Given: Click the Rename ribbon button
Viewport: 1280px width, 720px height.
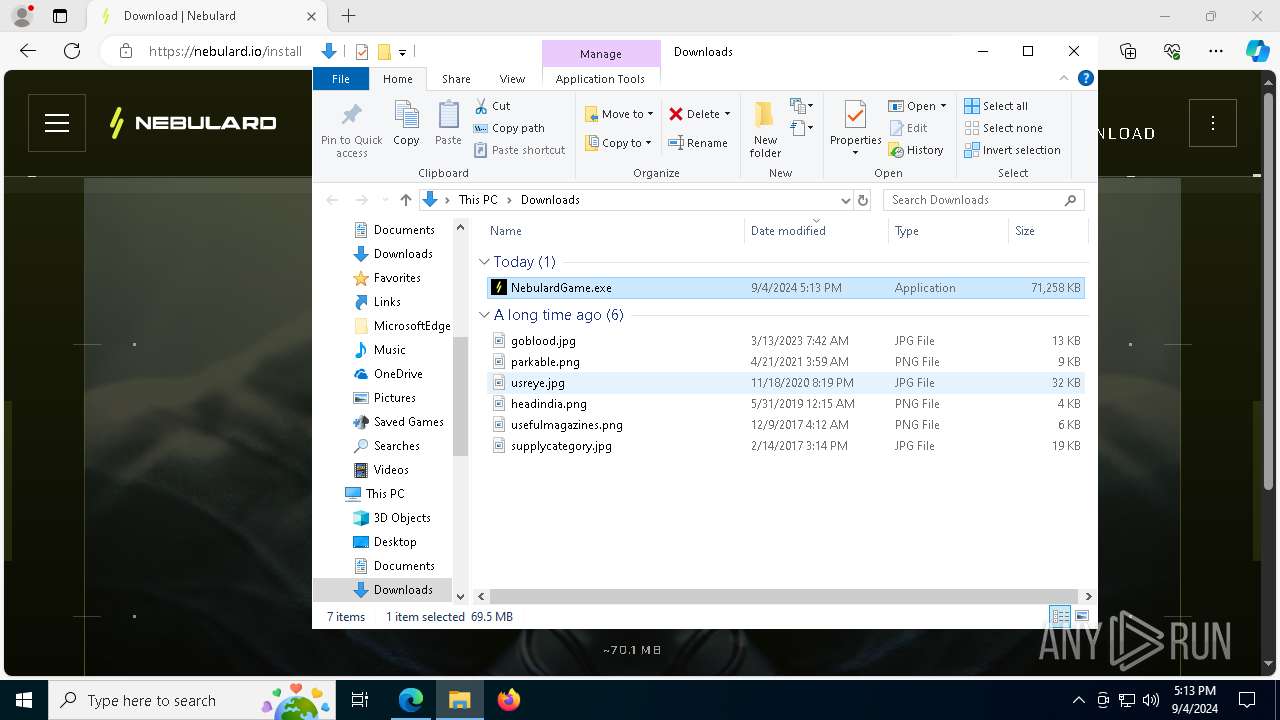Looking at the screenshot, I should point(698,143).
